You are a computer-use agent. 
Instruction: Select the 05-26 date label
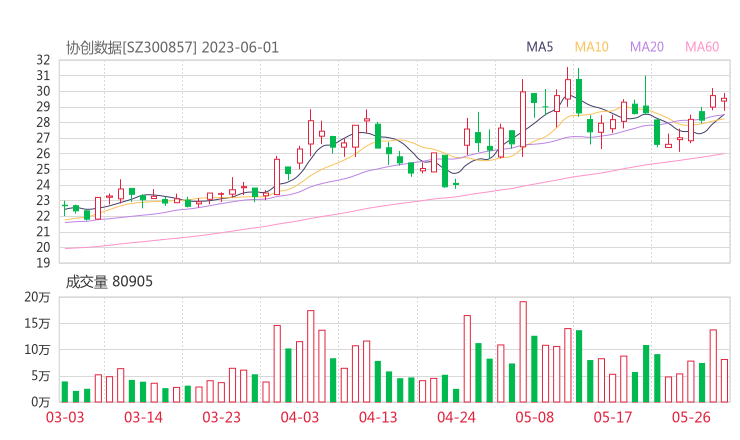click(691, 417)
